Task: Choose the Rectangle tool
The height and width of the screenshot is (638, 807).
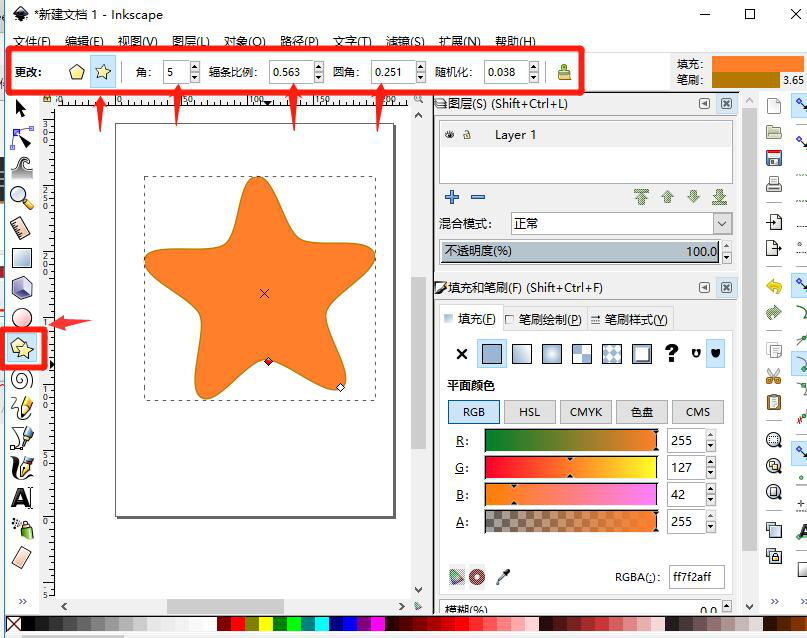Action: pyautogui.click(x=22, y=258)
